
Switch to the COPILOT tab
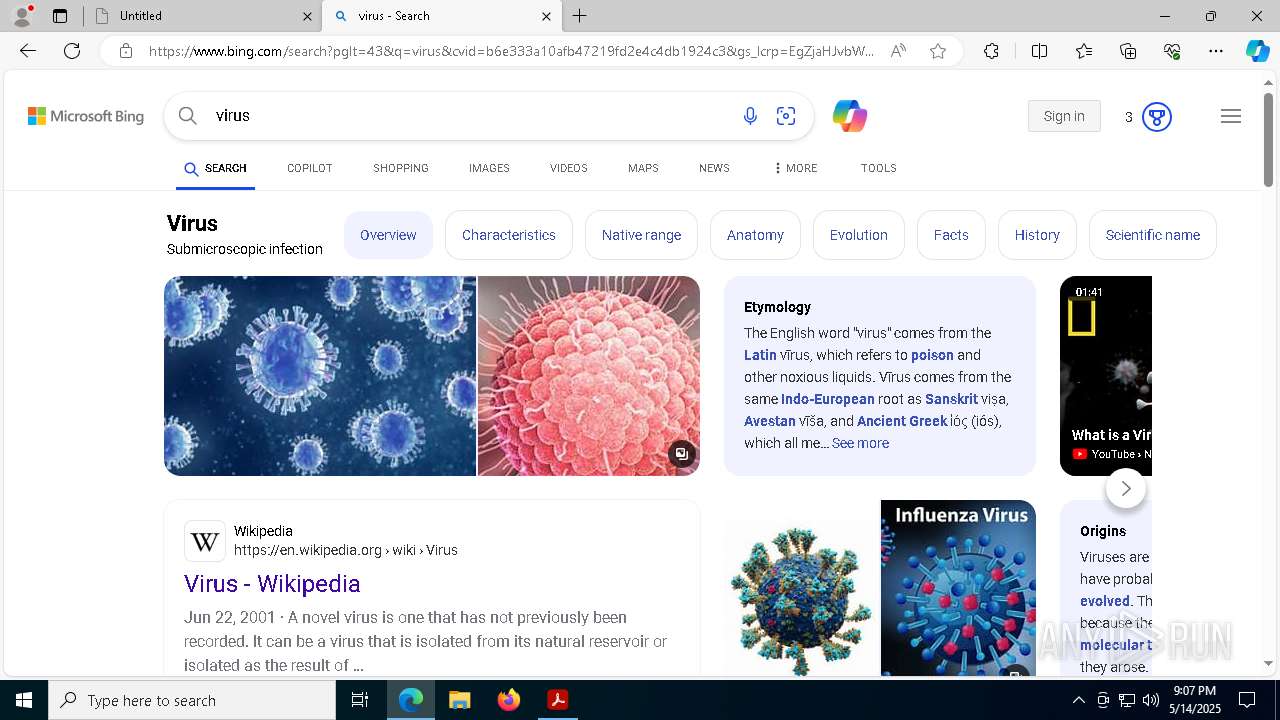[x=309, y=168]
